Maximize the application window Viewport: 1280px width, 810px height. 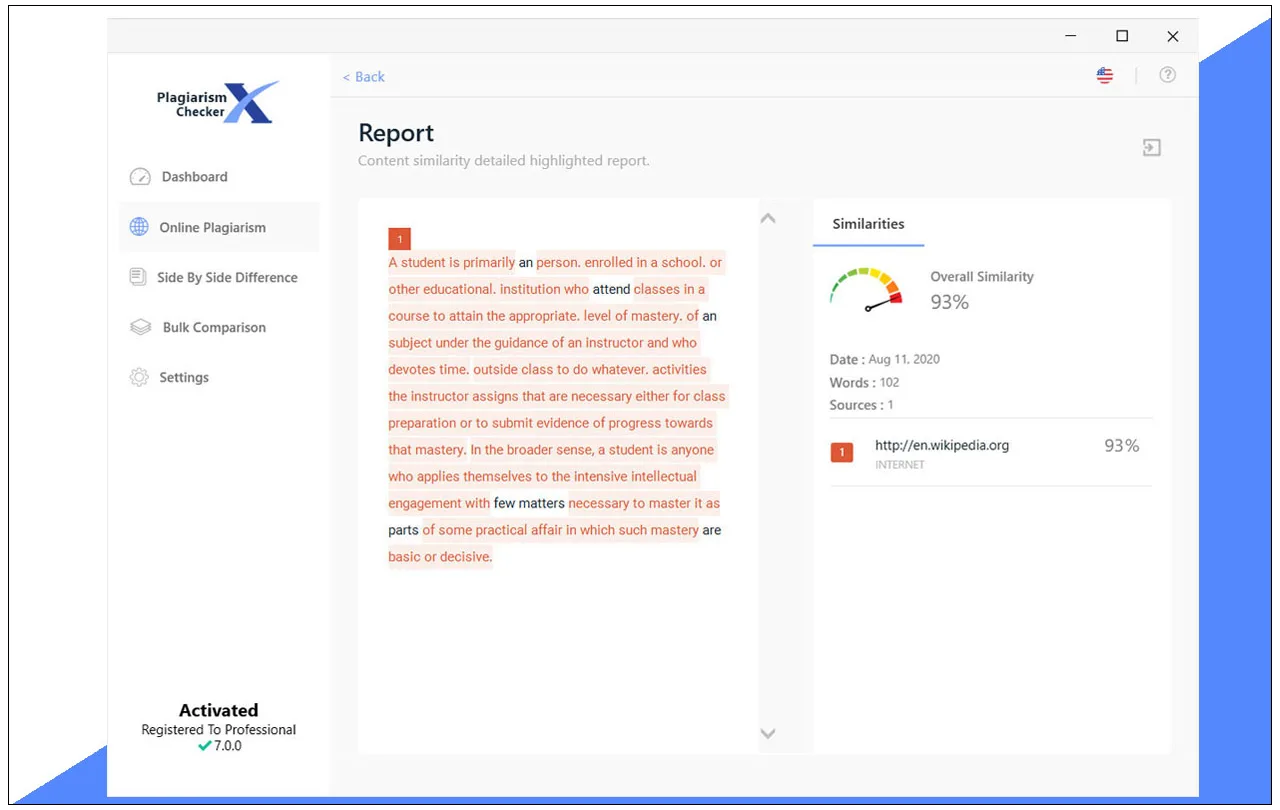(x=1122, y=36)
